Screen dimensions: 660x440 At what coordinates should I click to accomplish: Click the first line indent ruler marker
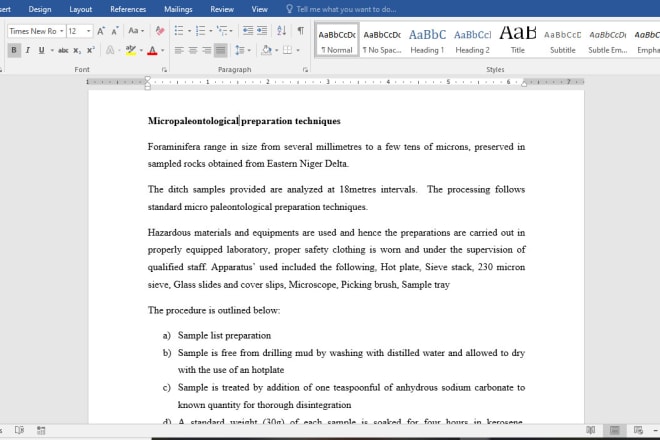point(148,79)
